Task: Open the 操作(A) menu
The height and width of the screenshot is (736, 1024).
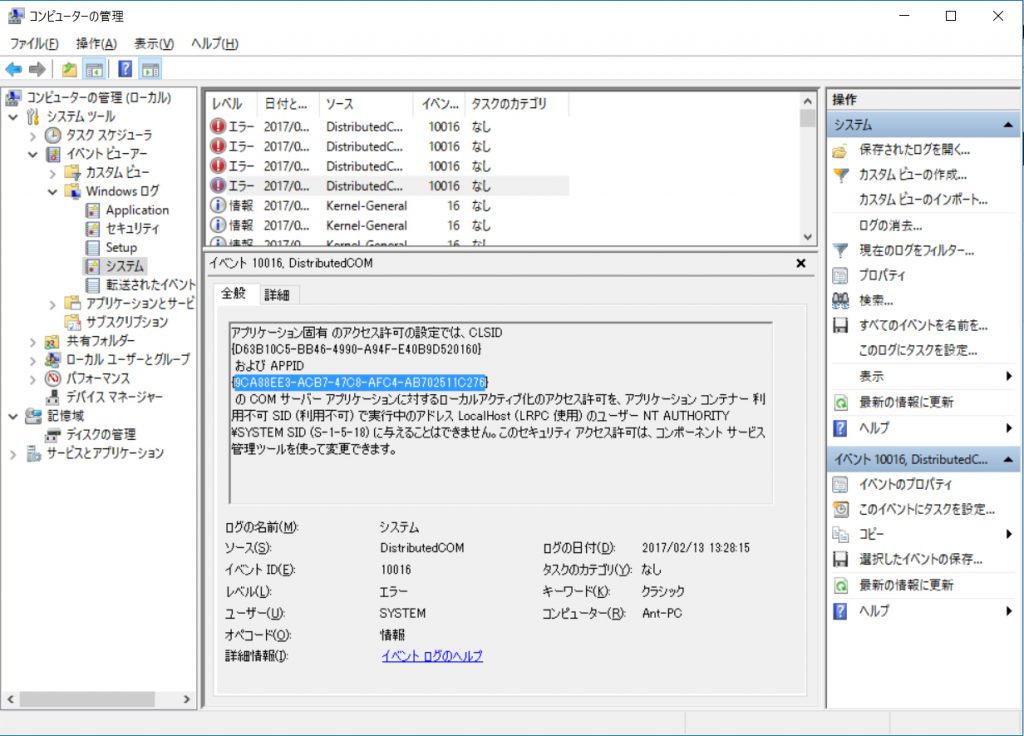Action: pos(96,44)
